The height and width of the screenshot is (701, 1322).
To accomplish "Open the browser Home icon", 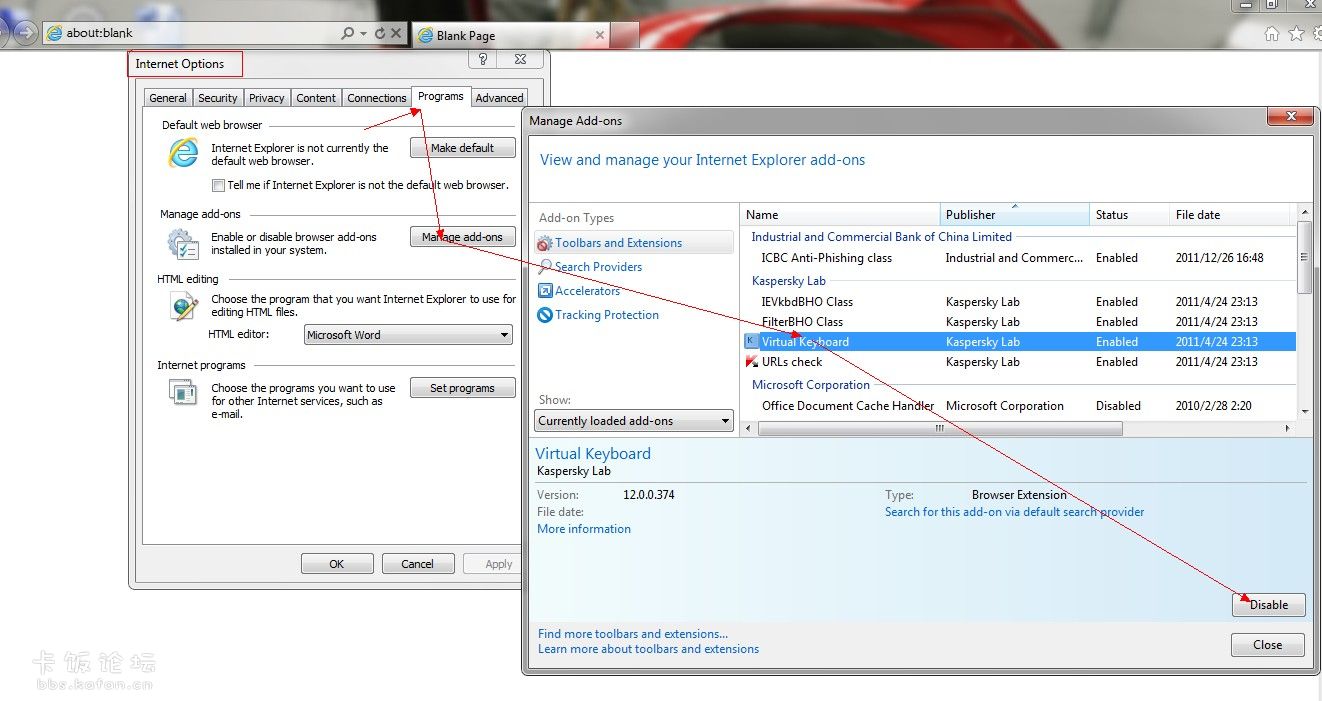I will (x=1272, y=34).
